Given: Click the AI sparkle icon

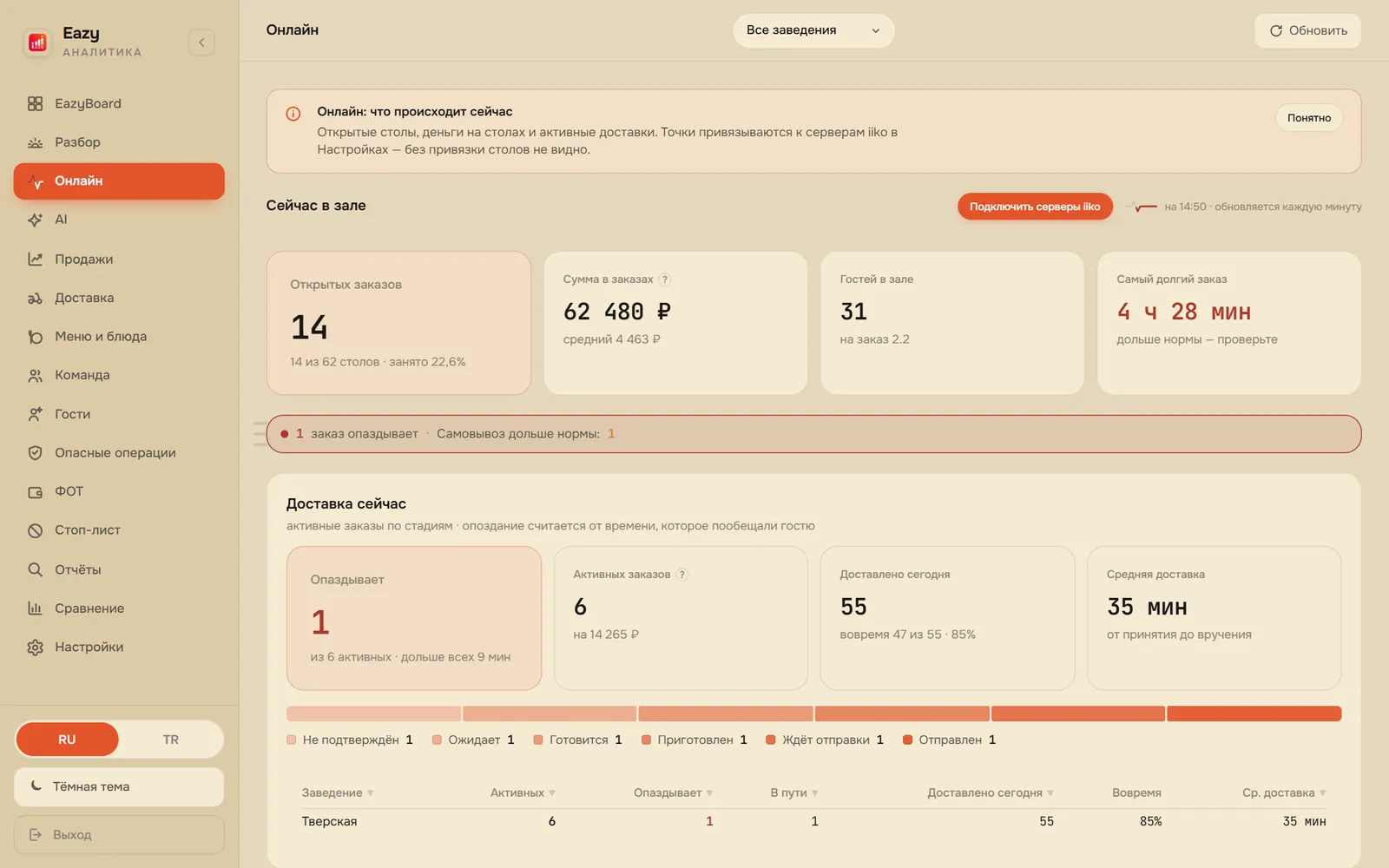Looking at the screenshot, I should coord(35,220).
